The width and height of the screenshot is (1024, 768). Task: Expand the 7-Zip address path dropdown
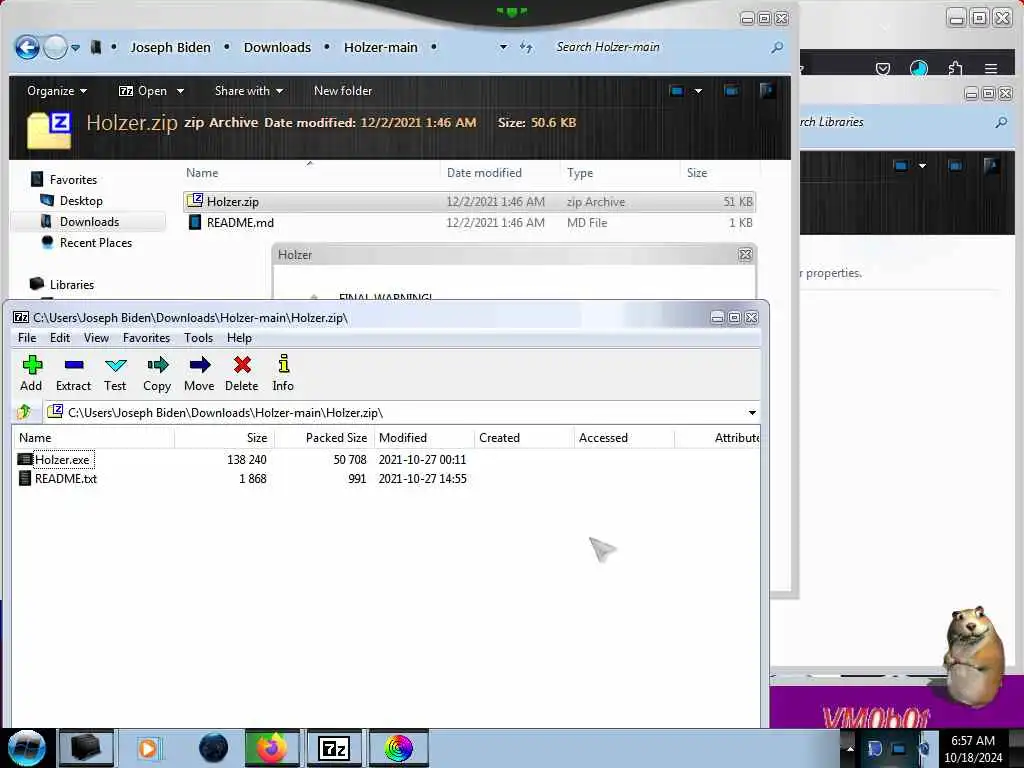(x=752, y=413)
